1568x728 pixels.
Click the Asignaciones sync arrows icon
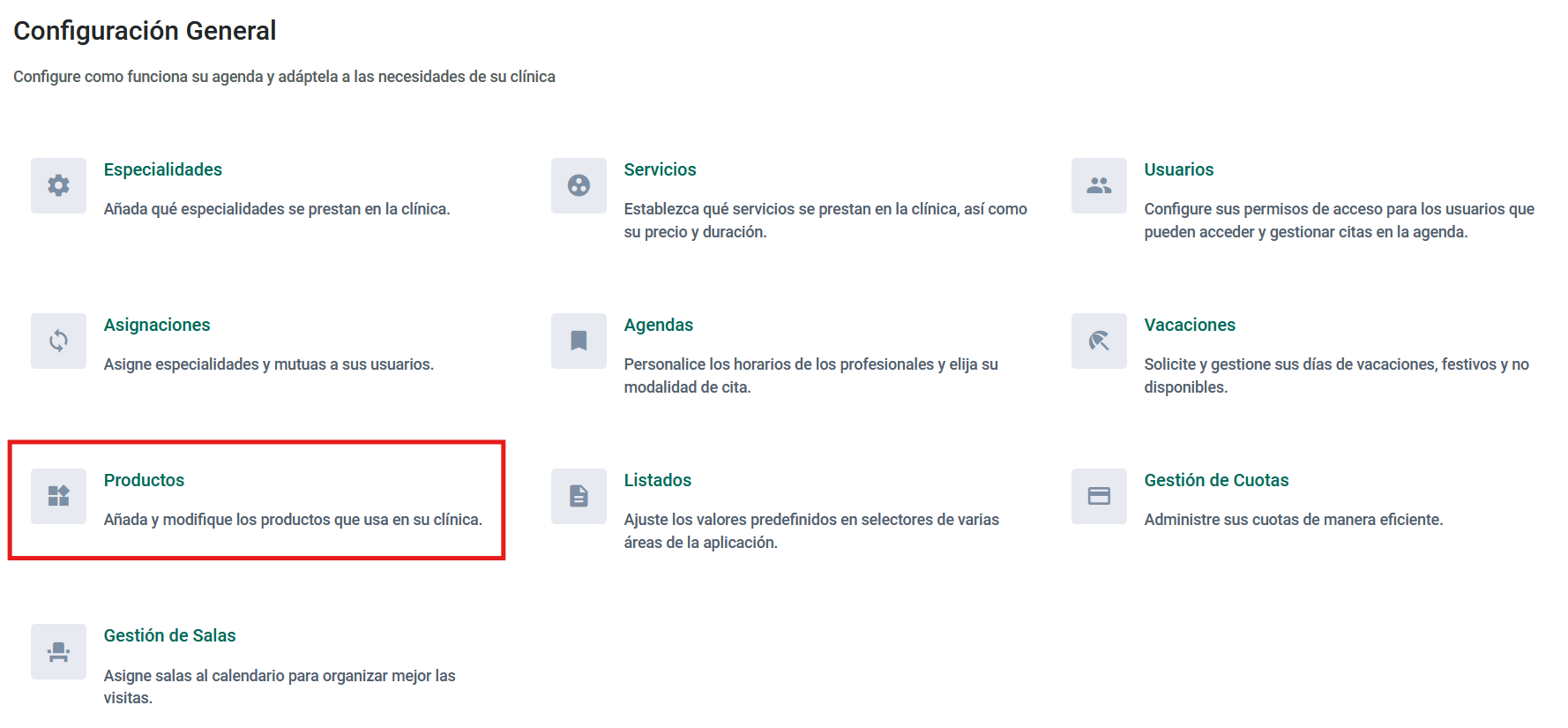pos(58,341)
